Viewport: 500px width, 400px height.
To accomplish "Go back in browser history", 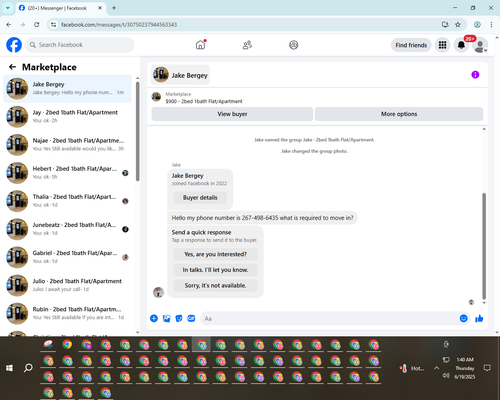I will click(9, 25).
